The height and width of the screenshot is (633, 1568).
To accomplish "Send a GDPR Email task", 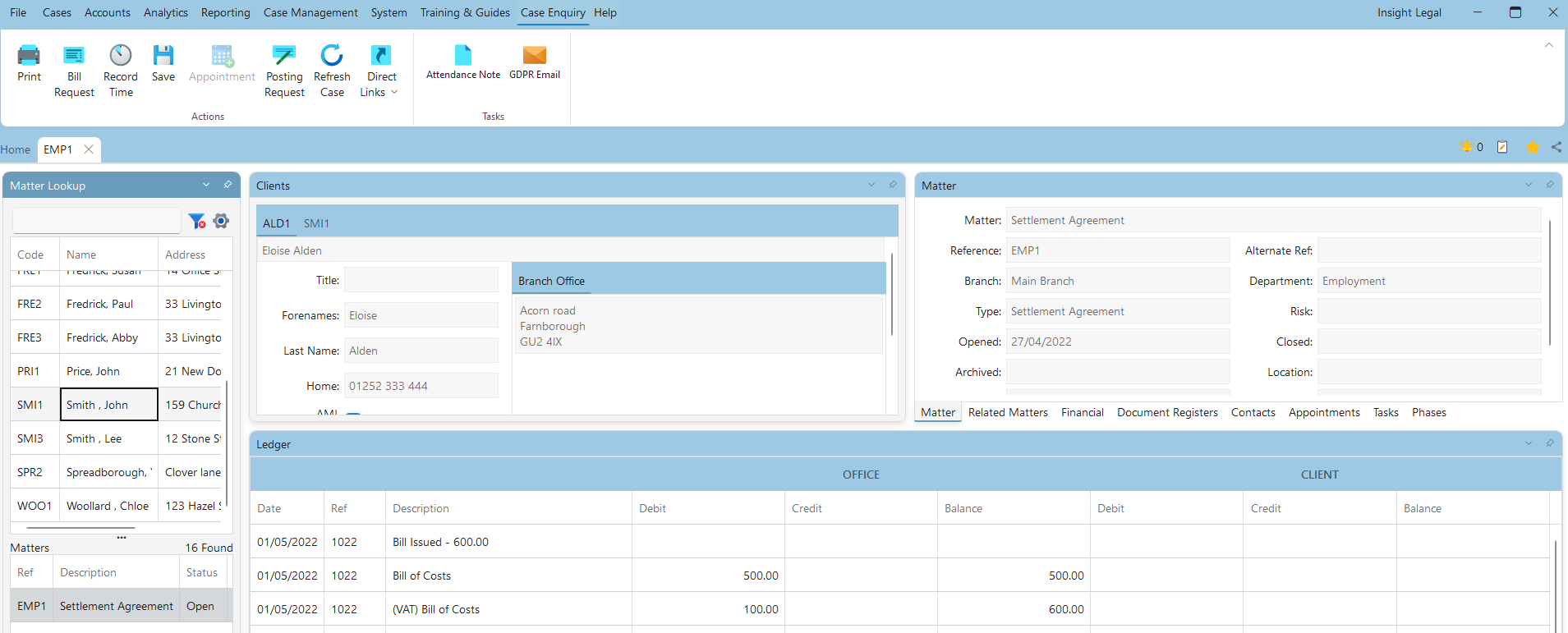I will pos(535,62).
